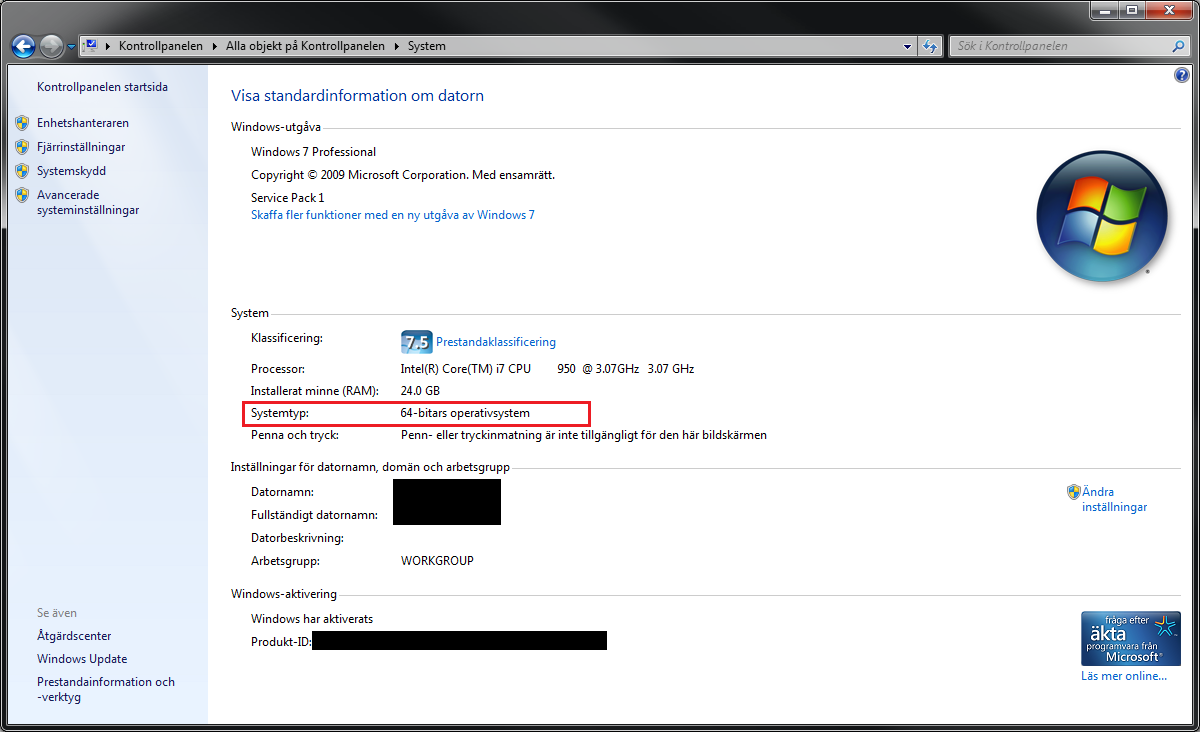Click the WORKGROUP value
Image resolution: width=1200 pixels, height=732 pixels.
coord(437,561)
